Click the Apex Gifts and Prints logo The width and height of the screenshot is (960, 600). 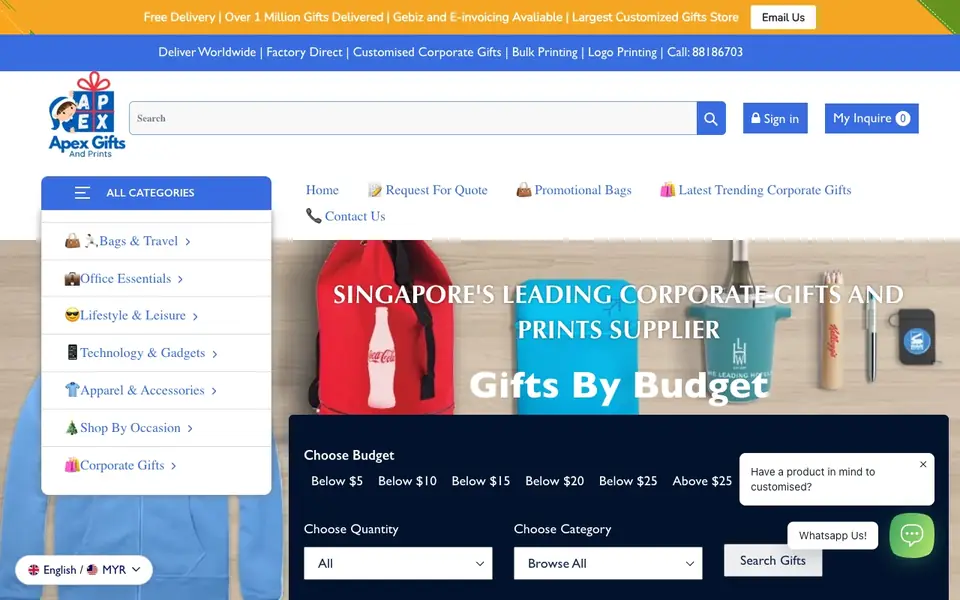(x=87, y=115)
